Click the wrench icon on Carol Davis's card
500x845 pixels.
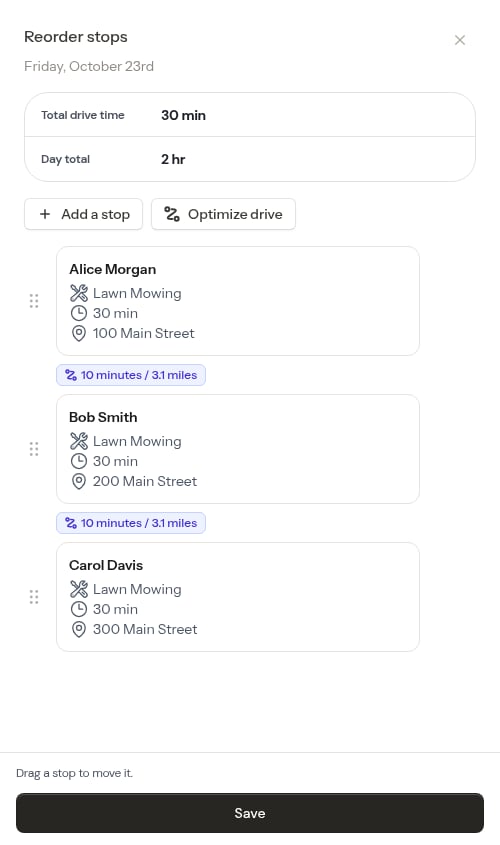pos(79,589)
